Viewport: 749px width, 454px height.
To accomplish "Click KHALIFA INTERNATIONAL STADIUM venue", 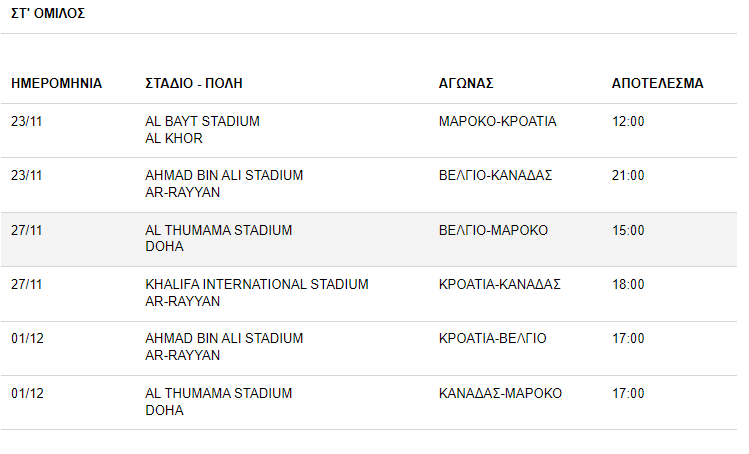I will click(257, 284).
